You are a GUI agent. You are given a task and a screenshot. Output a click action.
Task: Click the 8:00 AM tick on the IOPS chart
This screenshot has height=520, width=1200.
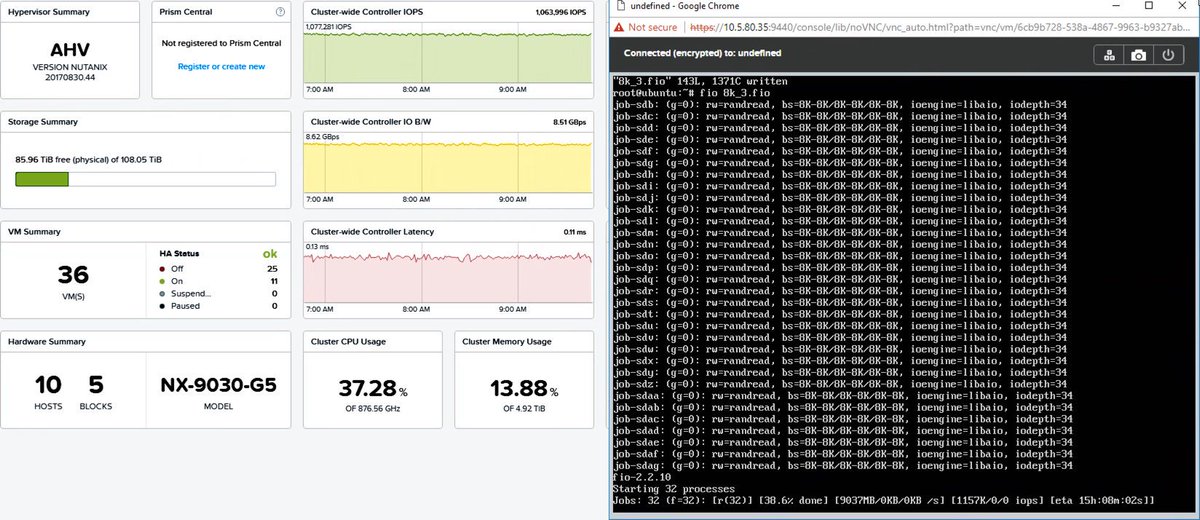(x=417, y=89)
